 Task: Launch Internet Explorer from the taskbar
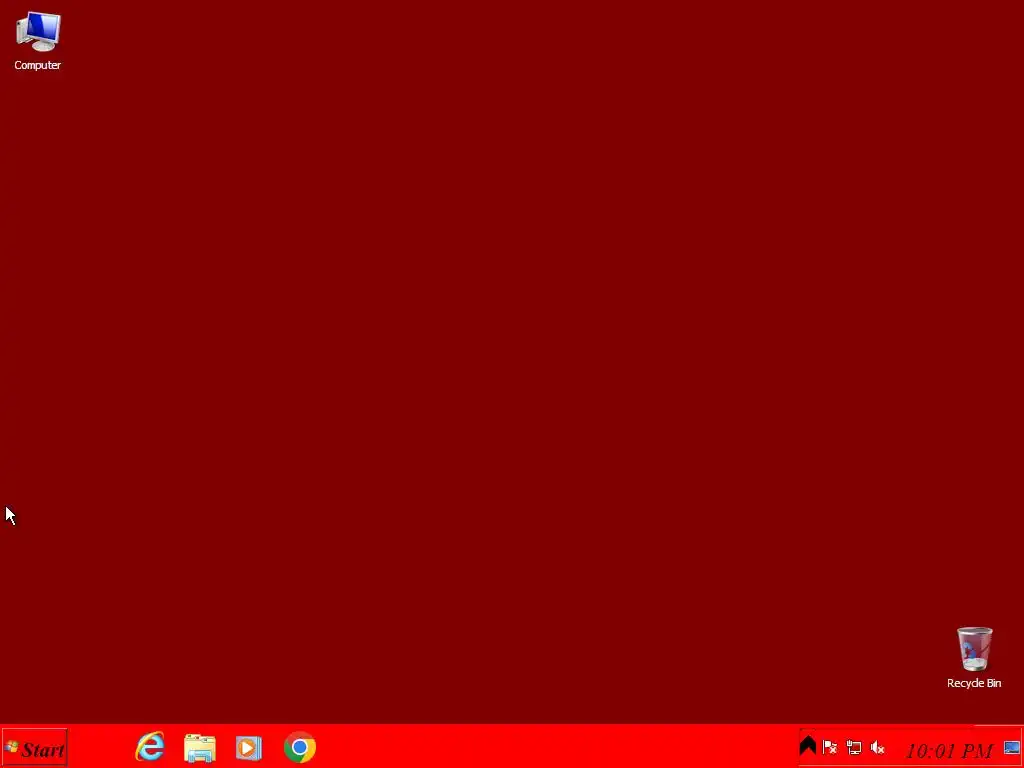click(150, 747)
